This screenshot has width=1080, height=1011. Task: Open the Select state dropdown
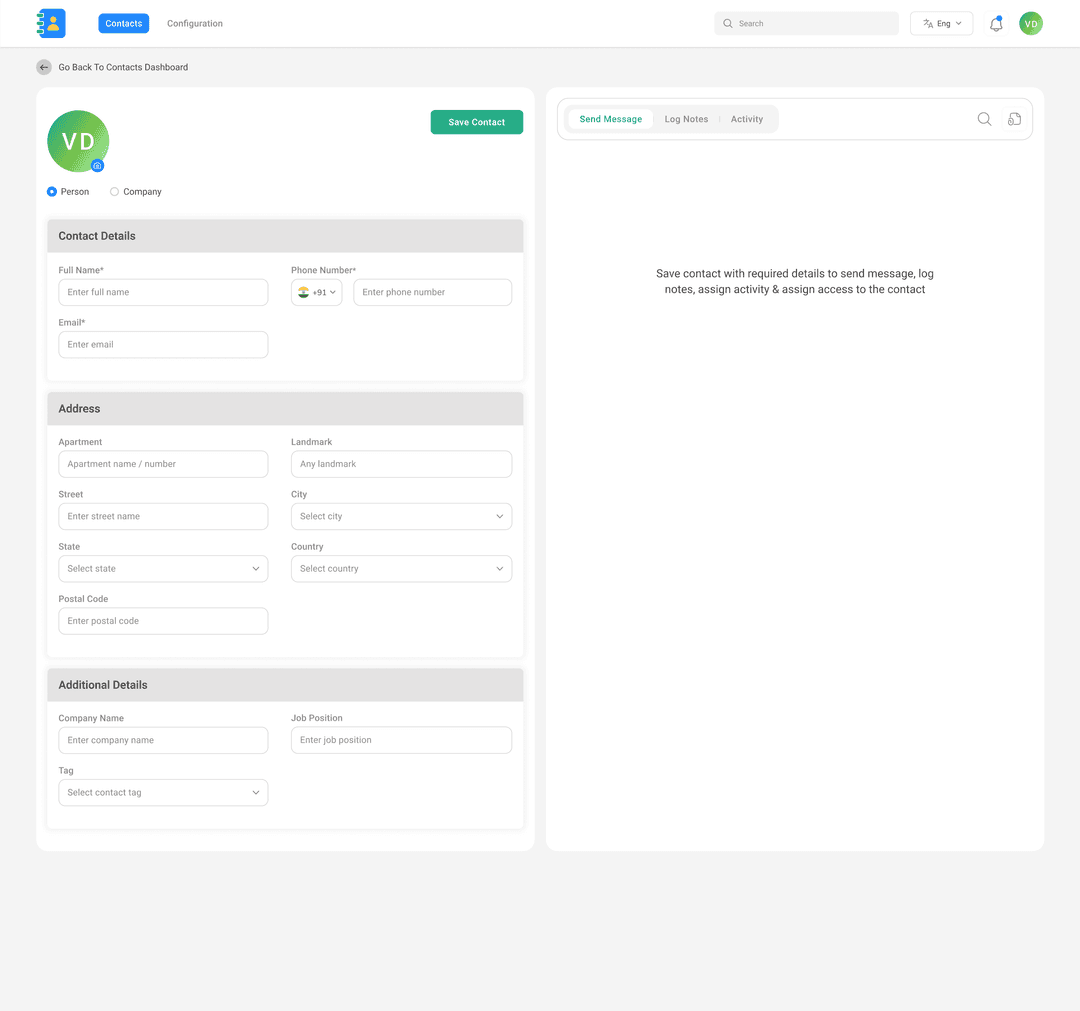(x=163, y=568)
